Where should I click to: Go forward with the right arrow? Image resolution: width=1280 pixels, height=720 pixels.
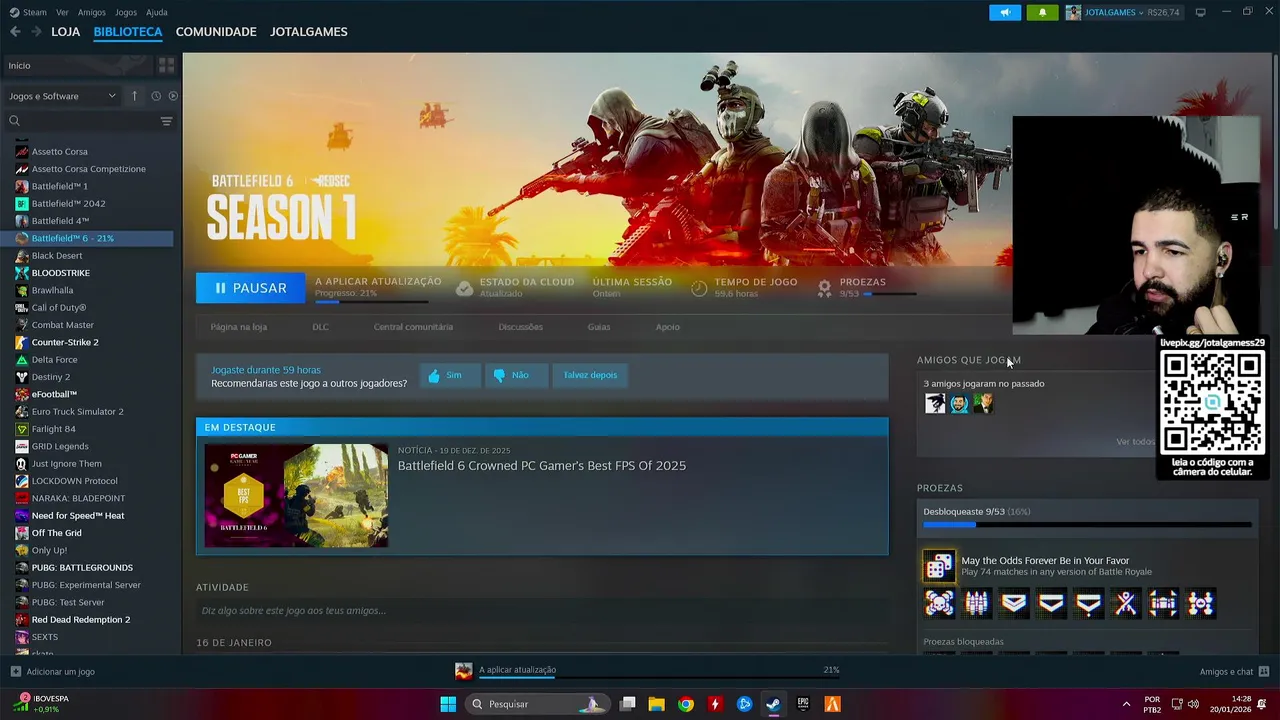[x=36, y=32]
